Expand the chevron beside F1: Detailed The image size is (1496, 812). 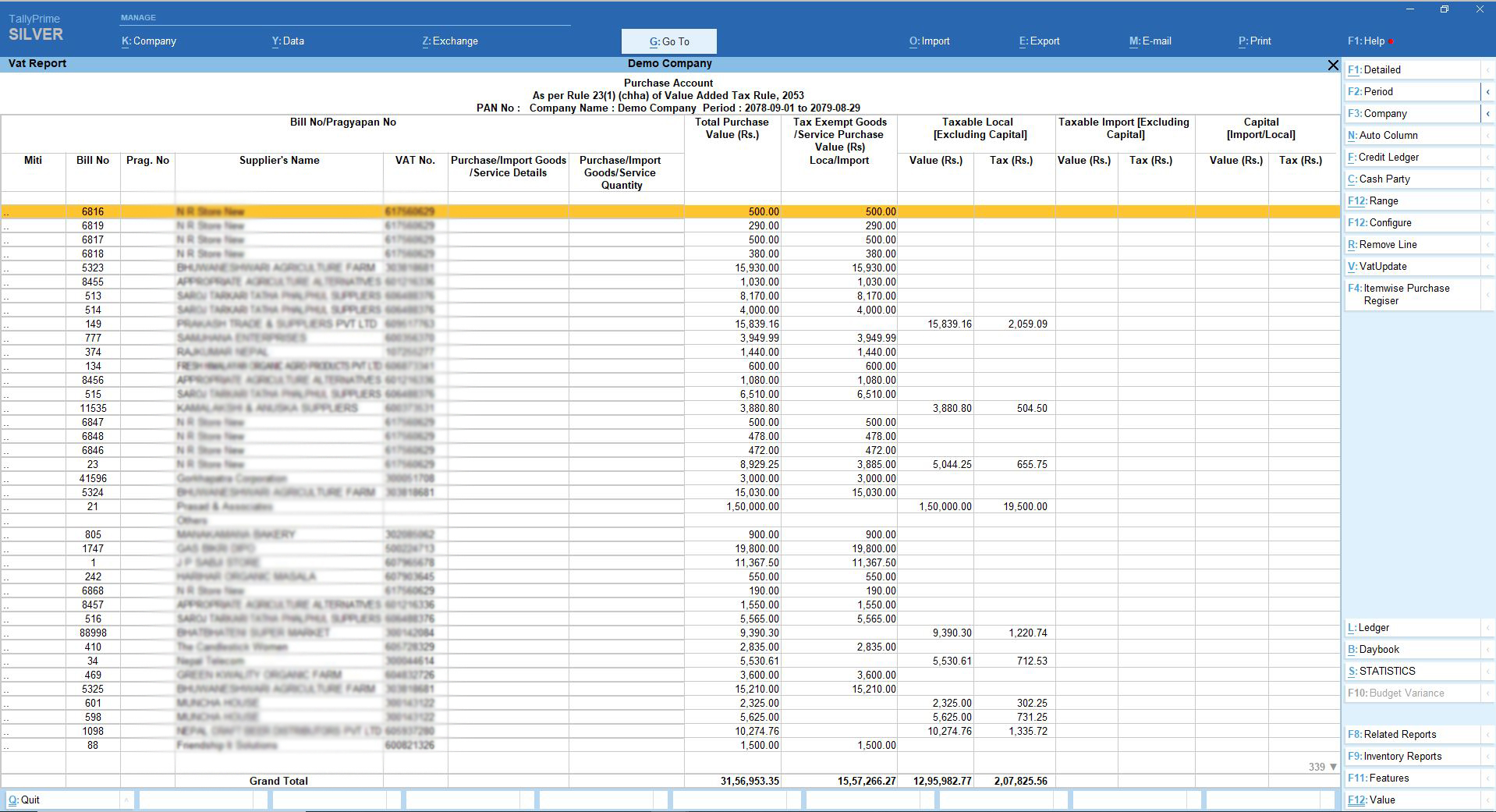[1487, 69]
